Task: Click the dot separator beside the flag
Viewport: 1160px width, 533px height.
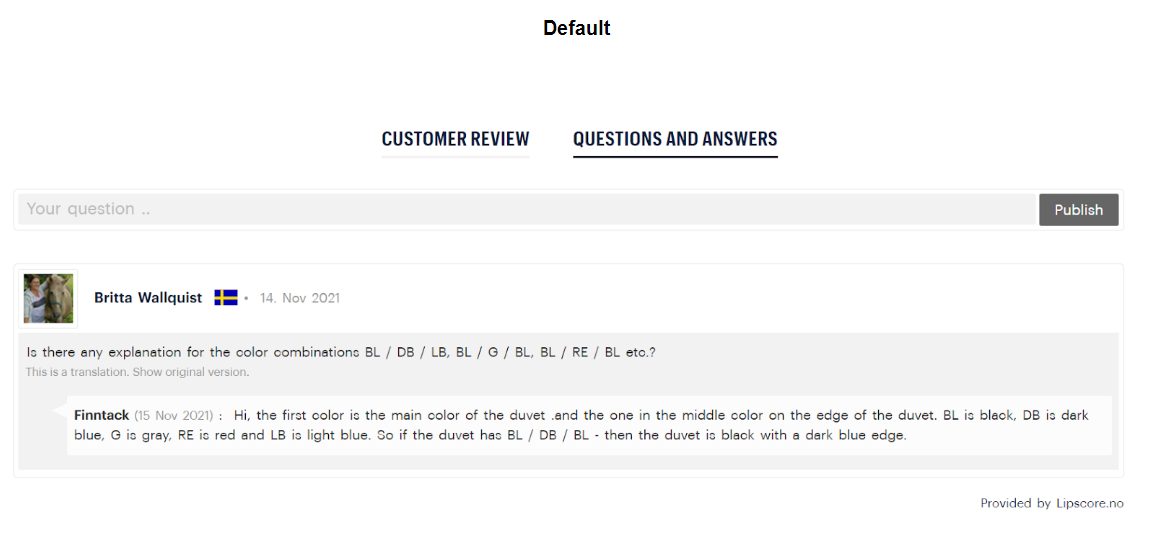Action: 247,298
